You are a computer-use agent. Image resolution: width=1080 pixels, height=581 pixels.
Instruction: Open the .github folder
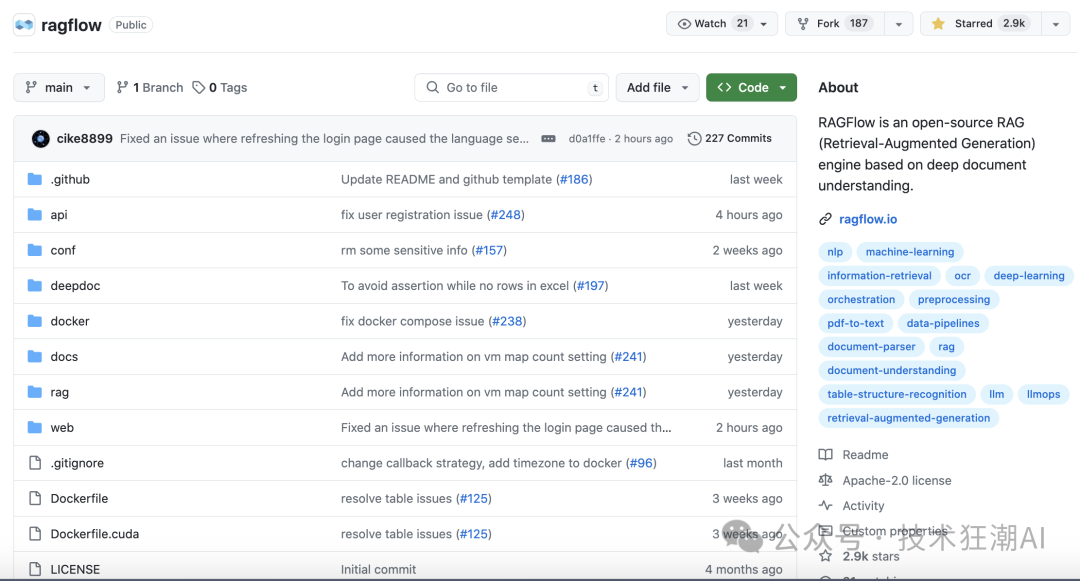click(70, 180)
